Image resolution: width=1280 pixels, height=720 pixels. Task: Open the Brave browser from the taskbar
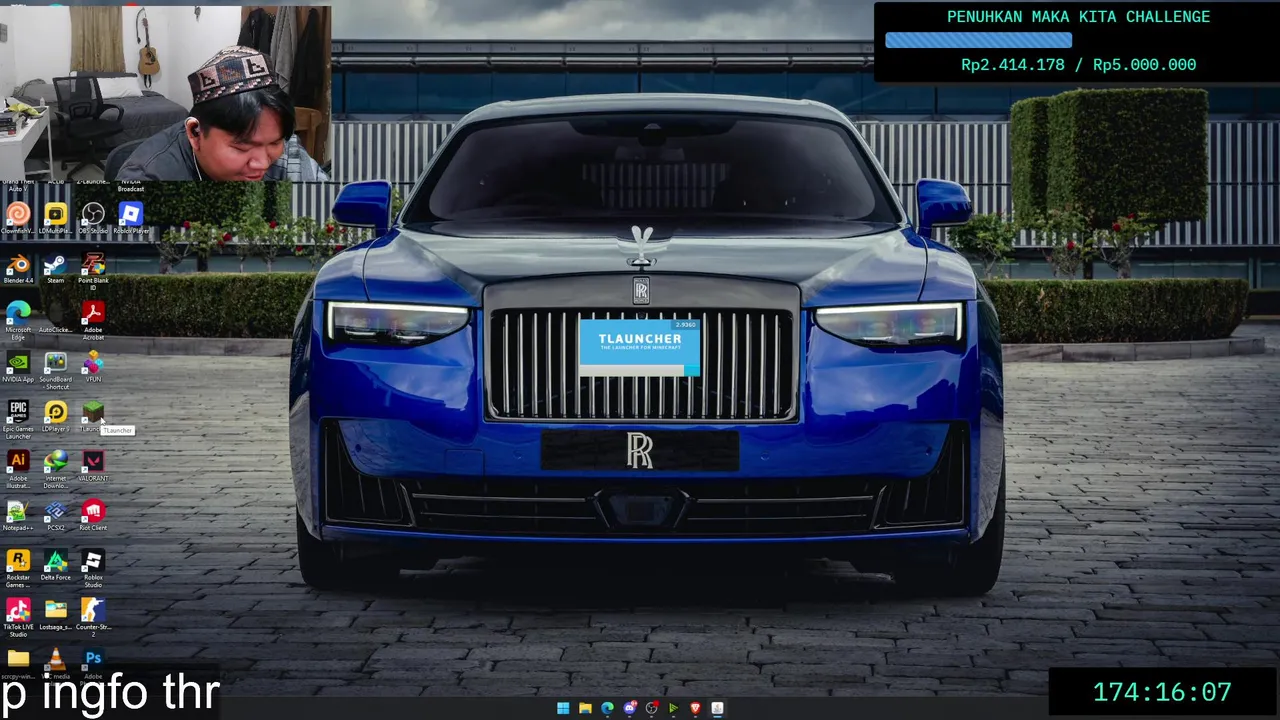(x=695, y=708)
